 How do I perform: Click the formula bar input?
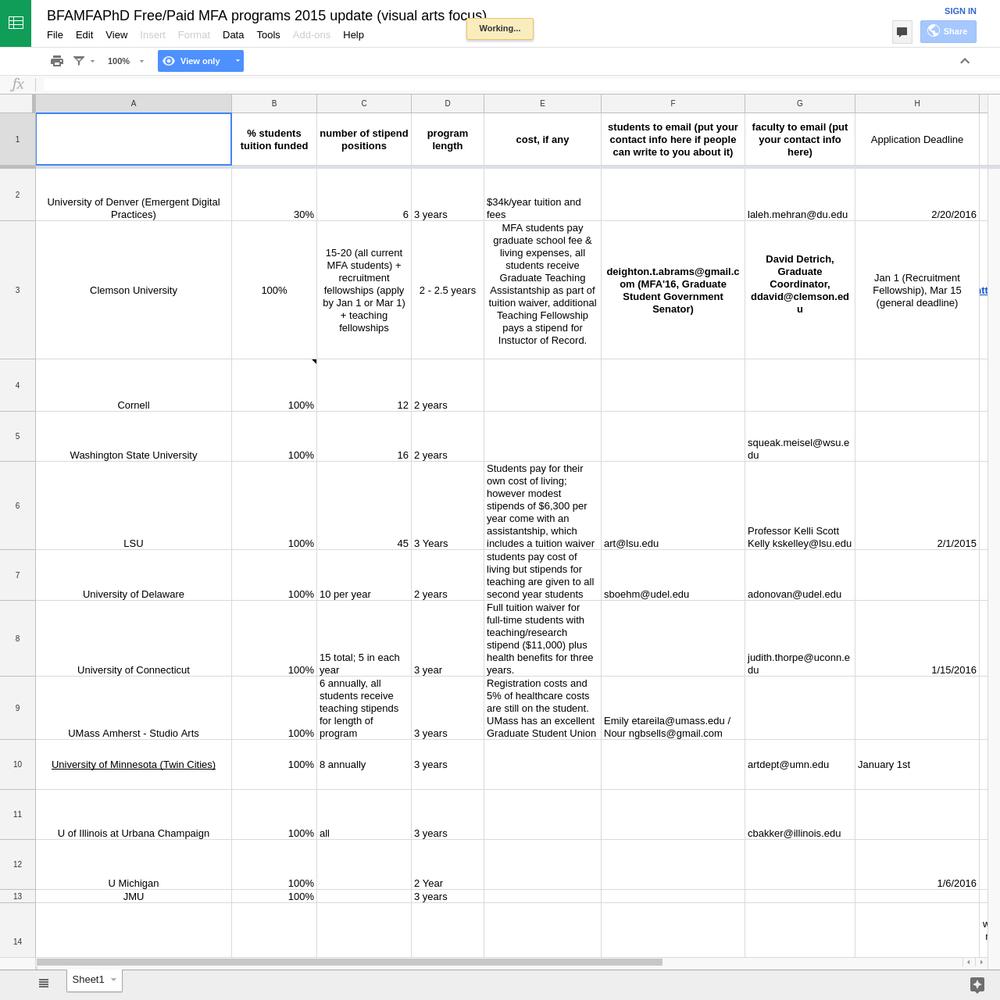[x=517, y=84]
